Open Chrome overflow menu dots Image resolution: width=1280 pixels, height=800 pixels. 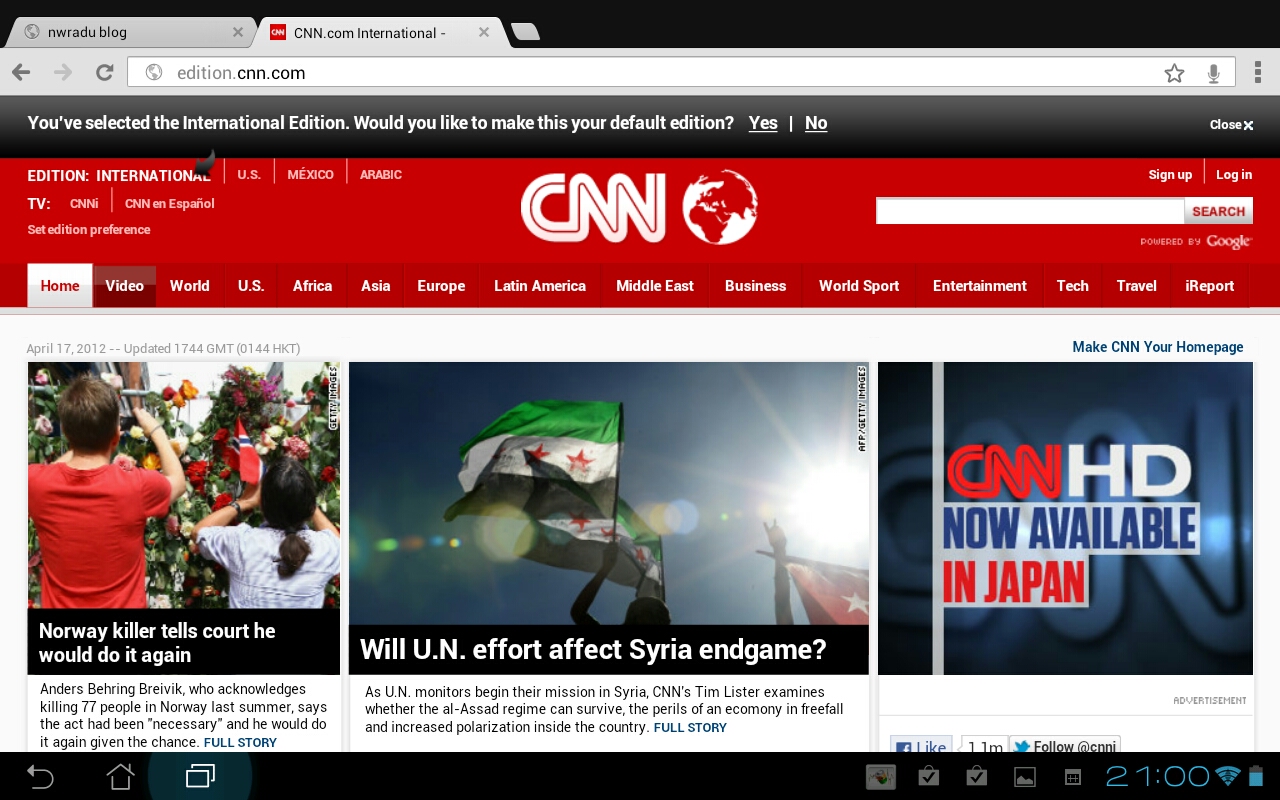[x=1258, y=72]
